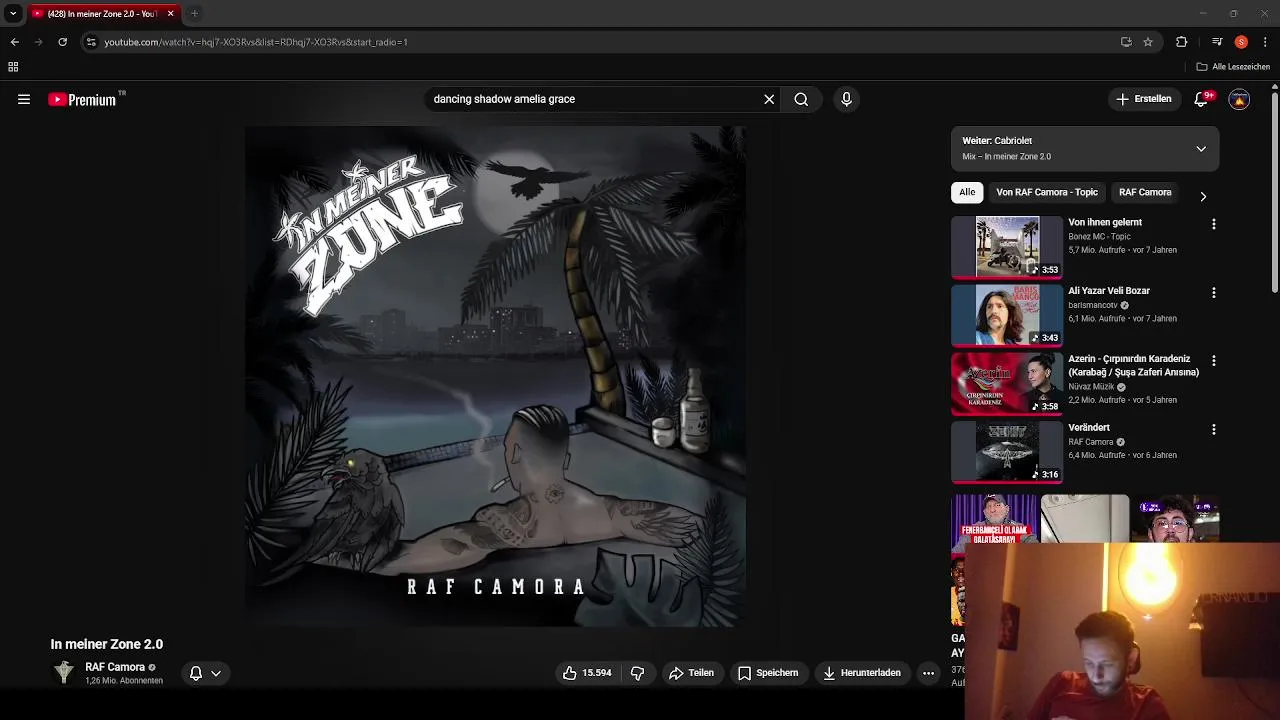Clear the search box with the X

point(769,99)
